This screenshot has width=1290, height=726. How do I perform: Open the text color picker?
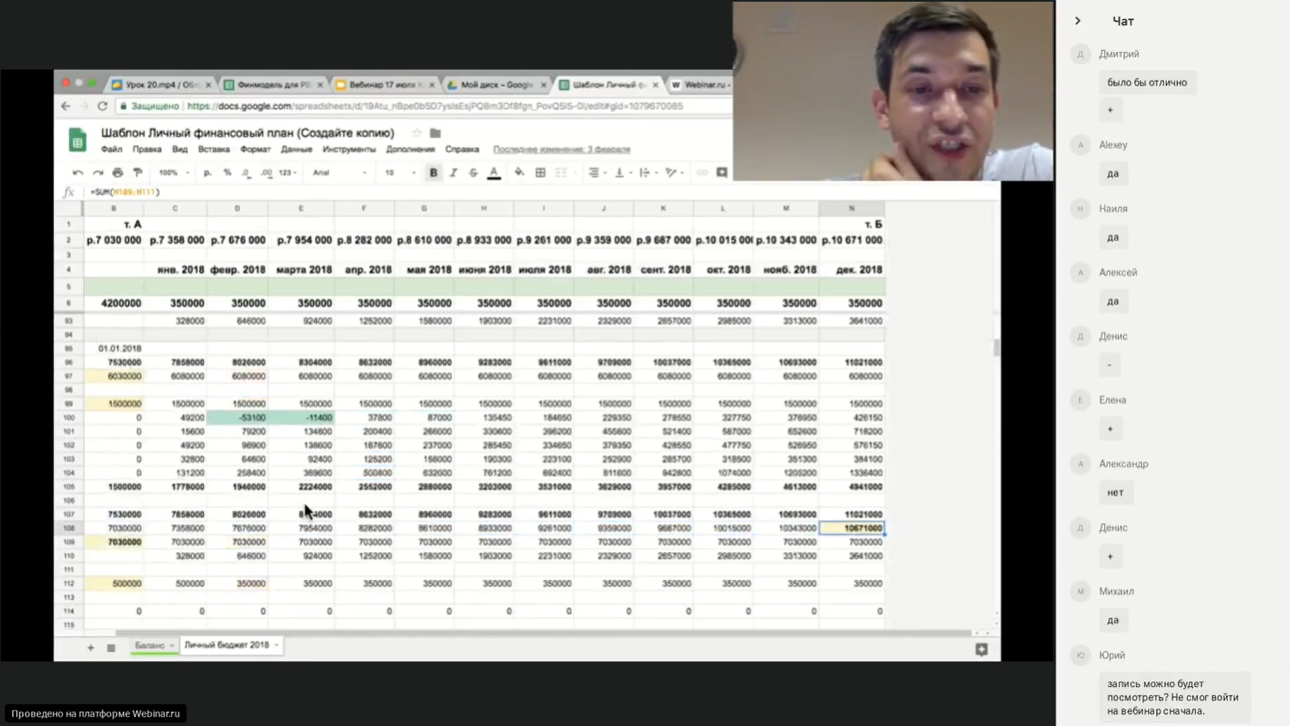(x=494, y=173)
